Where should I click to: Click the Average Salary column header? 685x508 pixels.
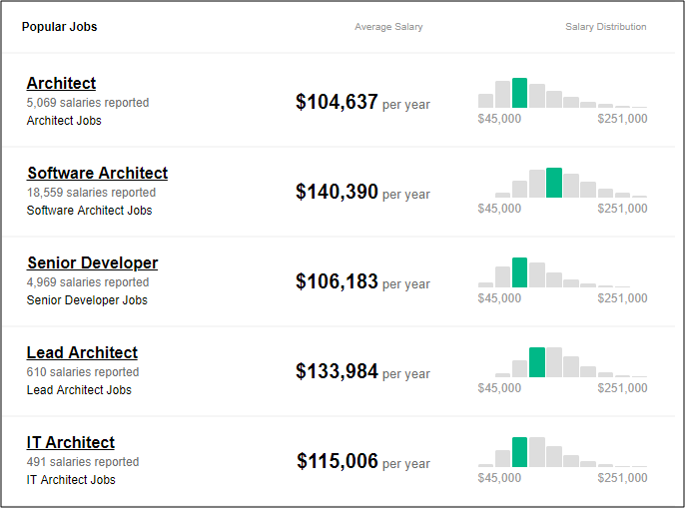click(x=388, y=27)
